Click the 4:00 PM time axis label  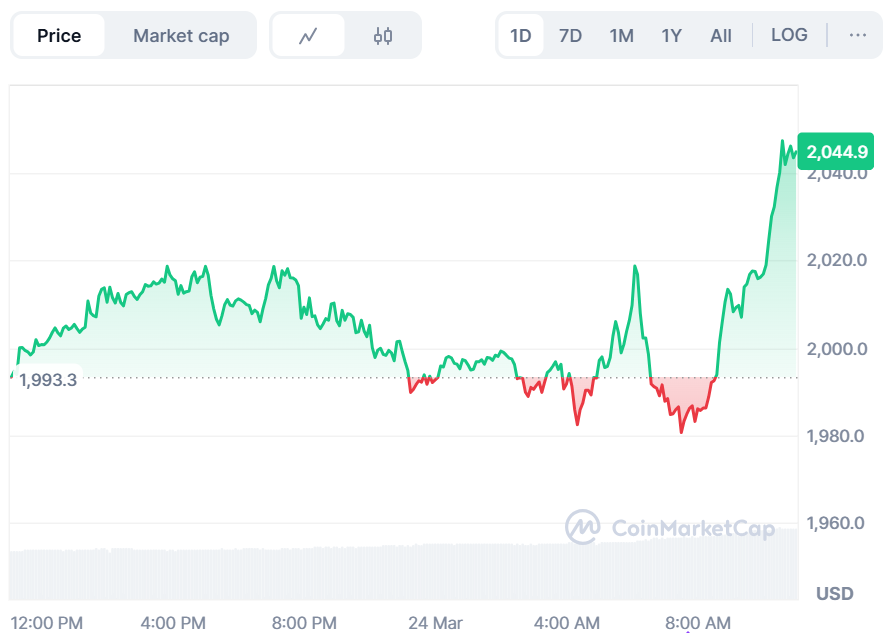(x=173, y=623)
